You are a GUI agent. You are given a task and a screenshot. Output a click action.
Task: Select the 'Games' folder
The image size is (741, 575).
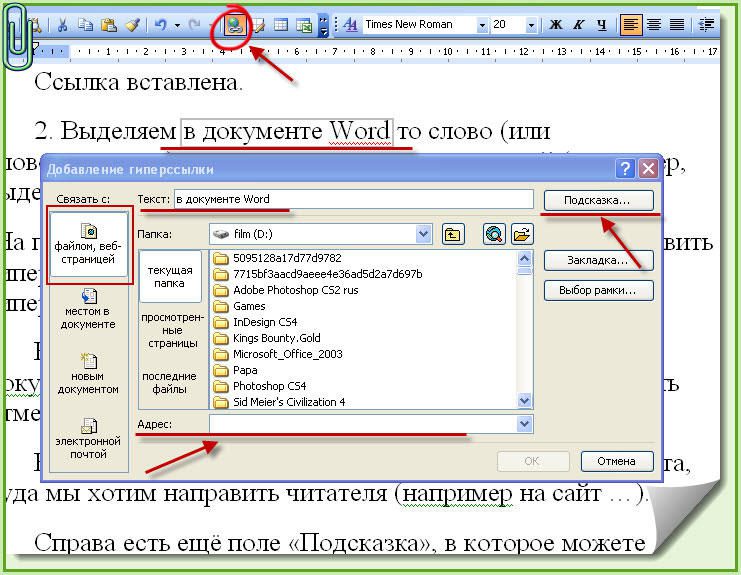(239, 306)
